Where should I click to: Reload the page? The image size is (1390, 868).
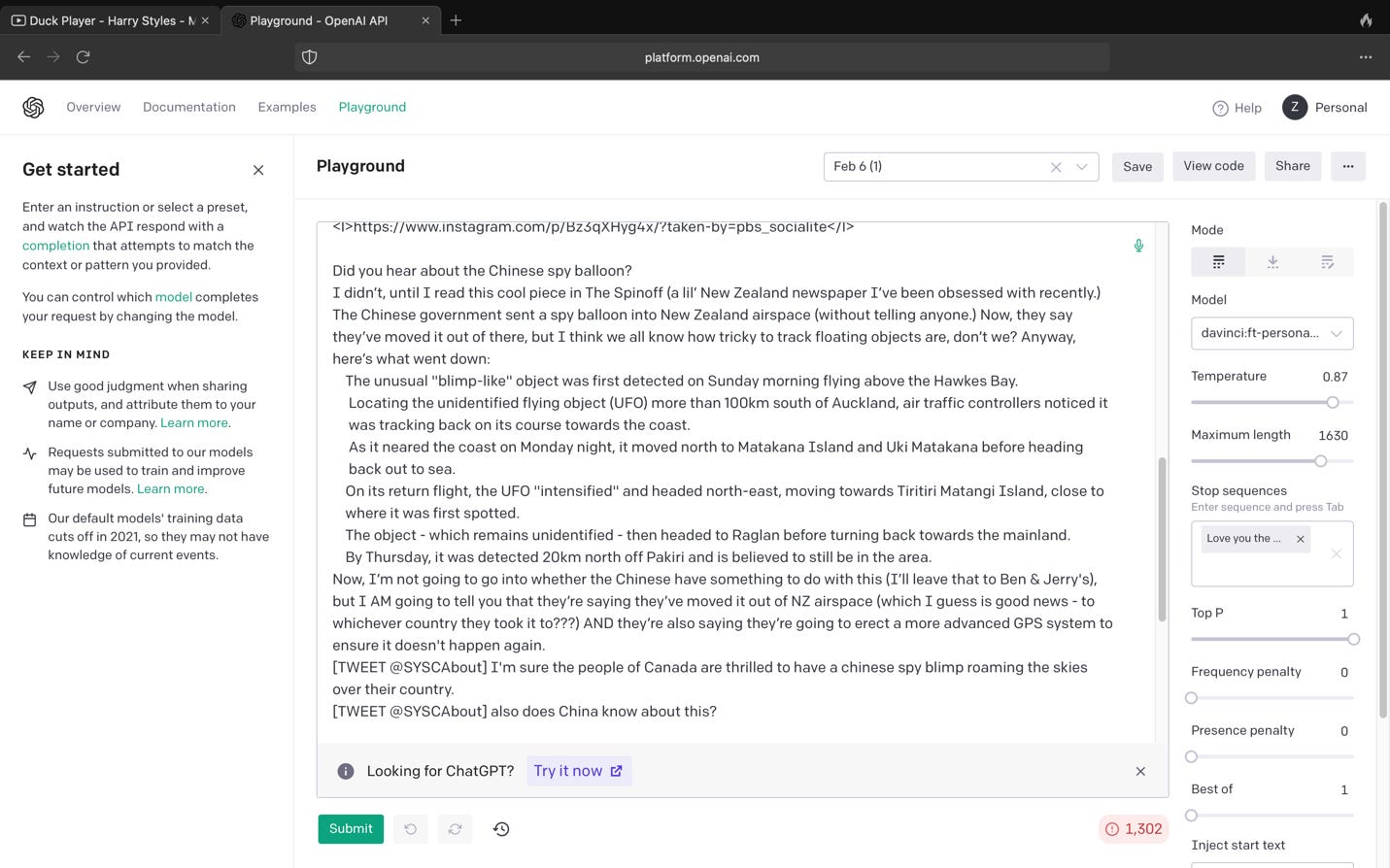[84, 57]
